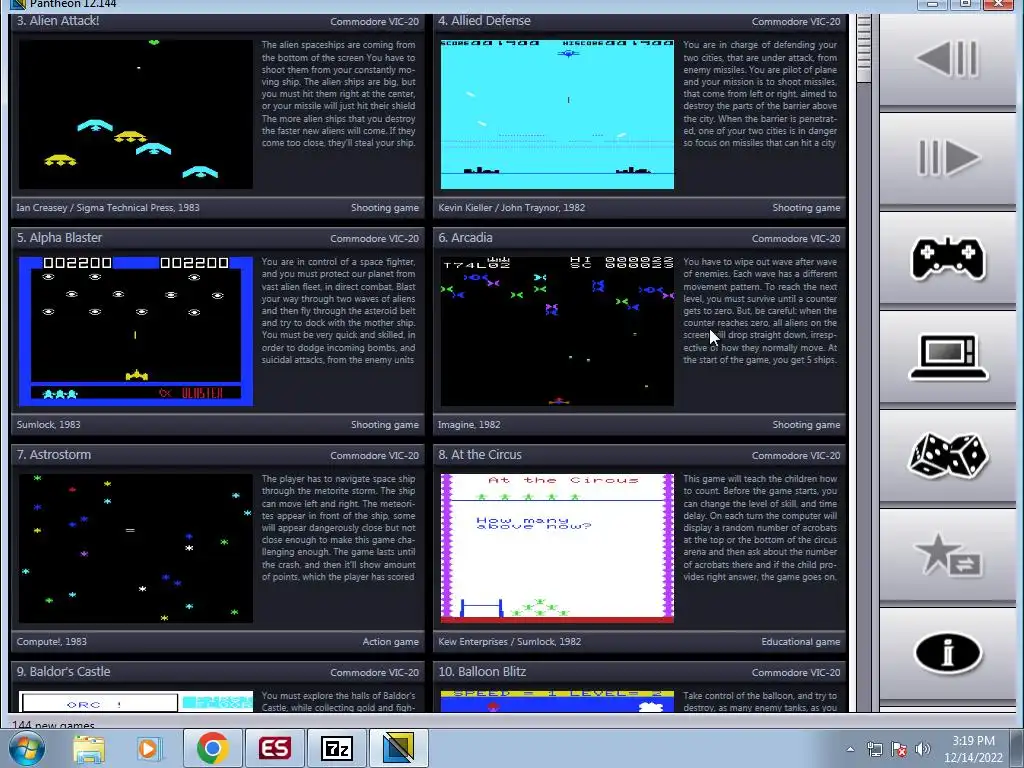The width and height of the screenshot is (1024, 768).
Task: Click 'Ian Creasey / Sigma Technical Press, 1983'
Action: [108, 208]
